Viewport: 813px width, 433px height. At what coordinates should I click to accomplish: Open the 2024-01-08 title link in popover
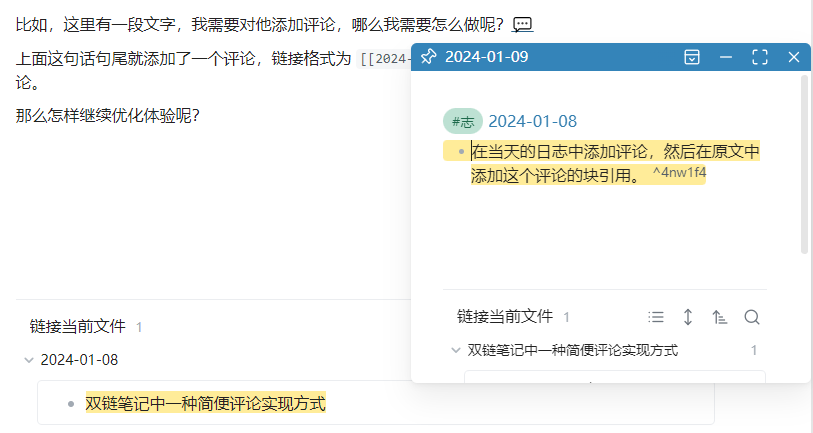(x=532, y=122)
